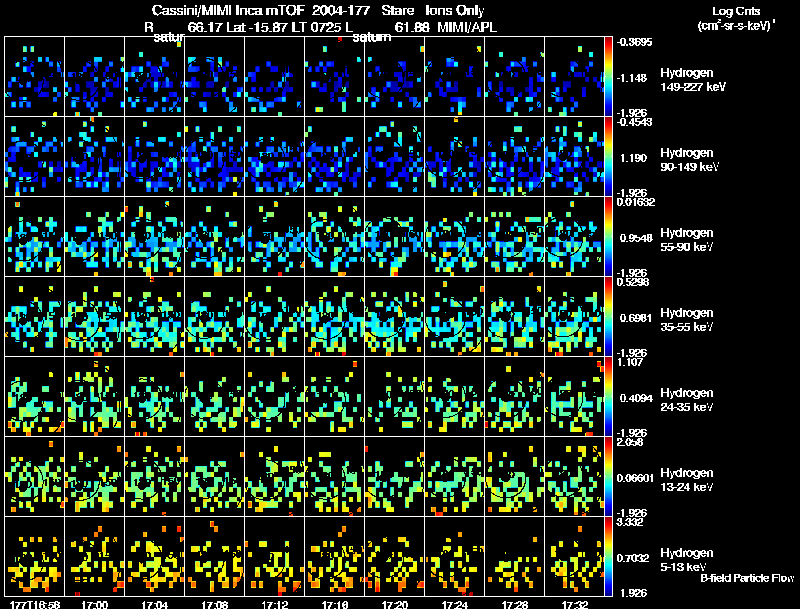Select the Hydrogen 24-35 keV panel at 17:00
The width and height of the screenshot is (800, 609).
coord(94,396)
